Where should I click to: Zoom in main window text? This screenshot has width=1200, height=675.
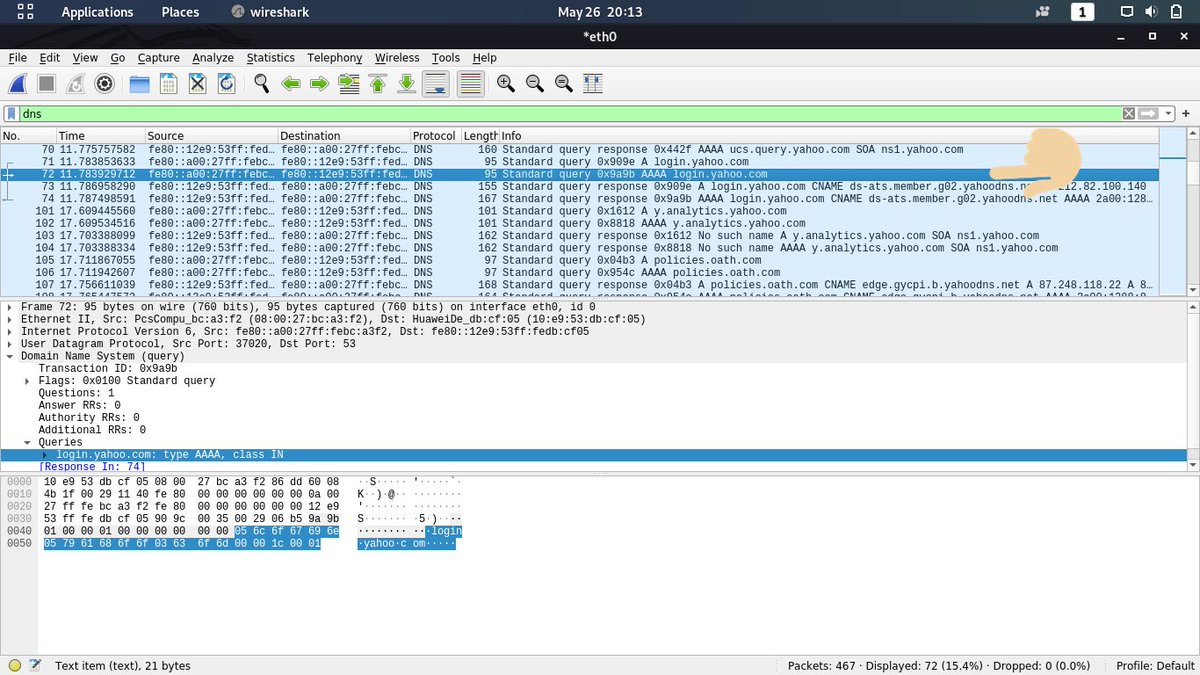[506, 84]
